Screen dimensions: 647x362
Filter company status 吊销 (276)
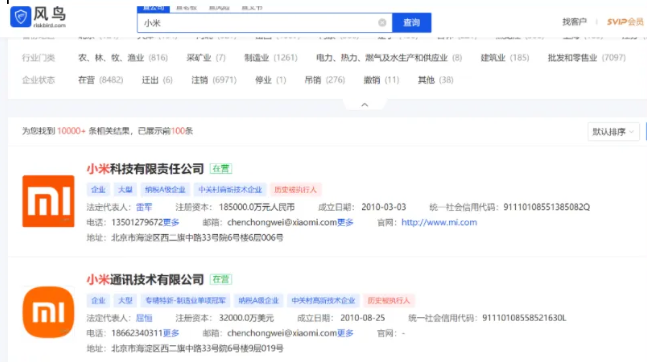click(325, 80)
